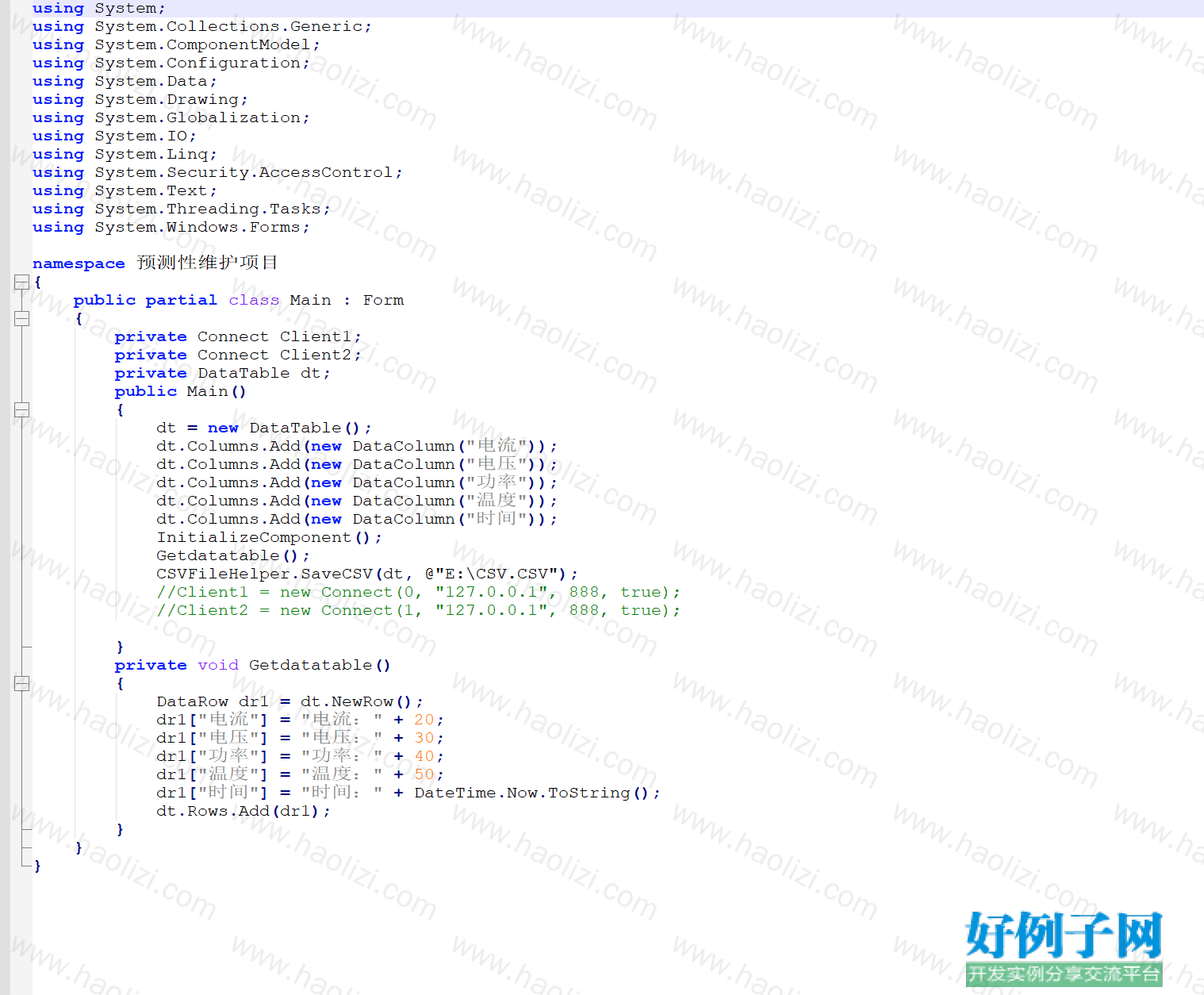Click the commented '//Client1 = new Connect' line
Viewport: 1204px width, 995px height.
(x=418, y=592)
